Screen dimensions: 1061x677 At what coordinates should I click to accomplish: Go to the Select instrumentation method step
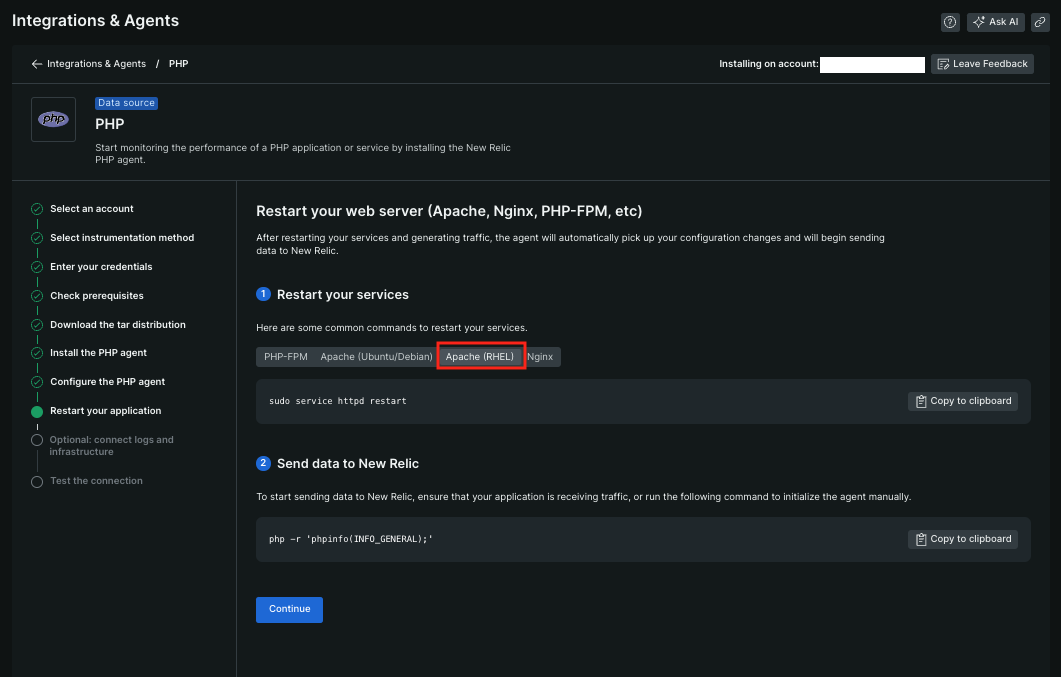tap(122, 238)
